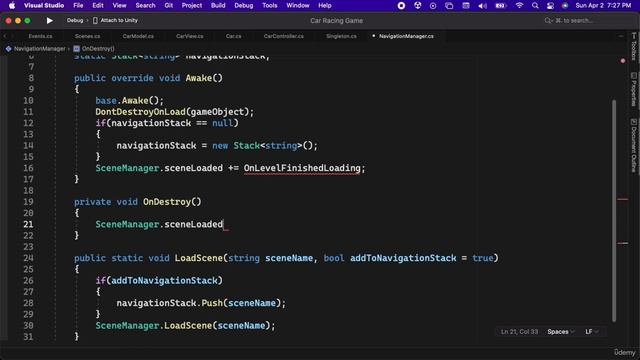Open the Edit menu
Screen dimensions: 640x360
pos(98,5)
